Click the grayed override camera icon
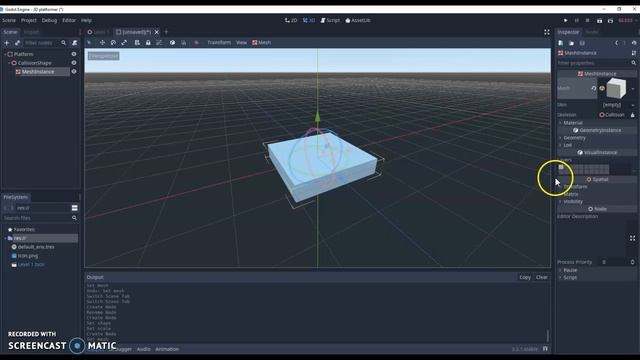 (196, 42)
